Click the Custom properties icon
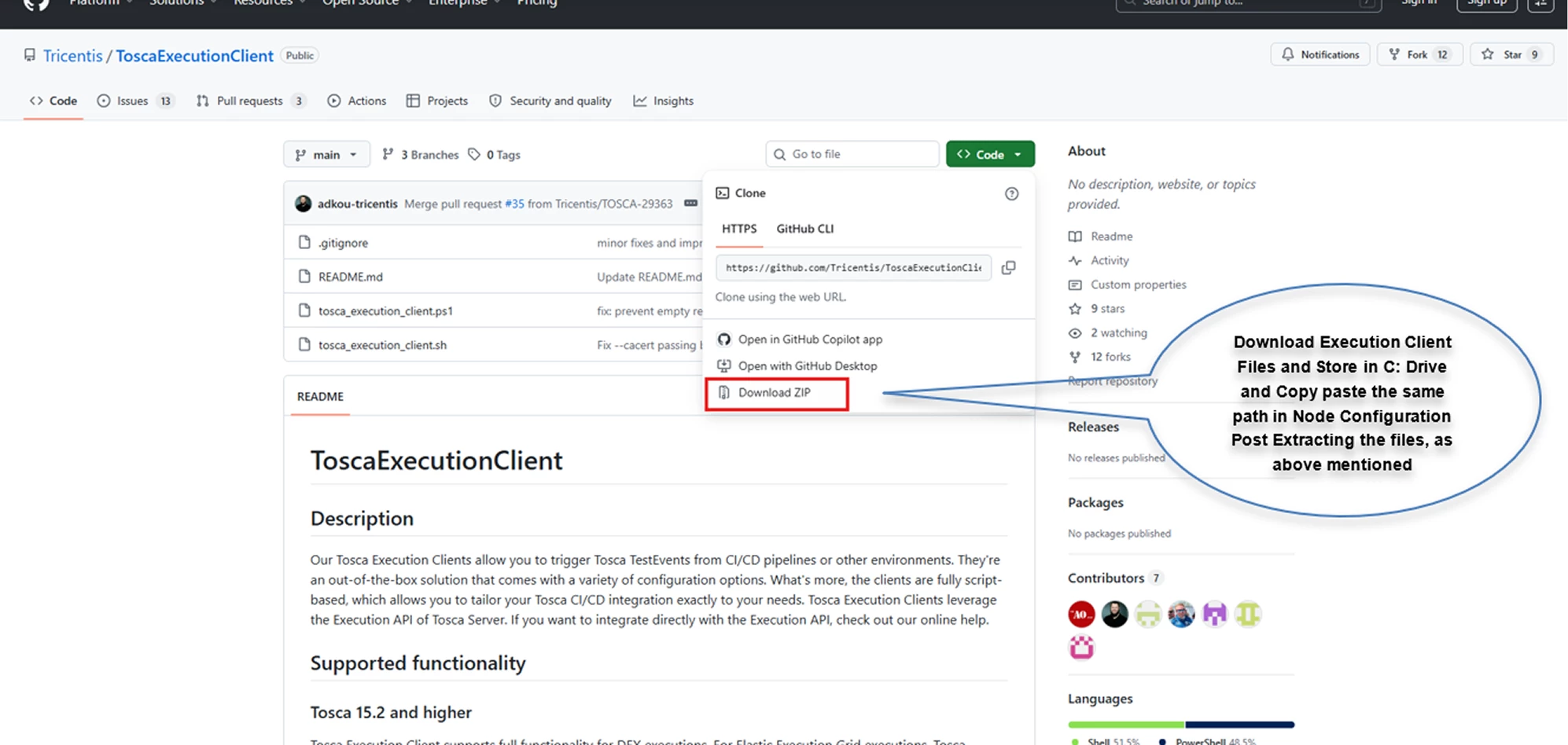This screenshot has height=745, width=1568. pyautogui.click(x=1075, y=284)
